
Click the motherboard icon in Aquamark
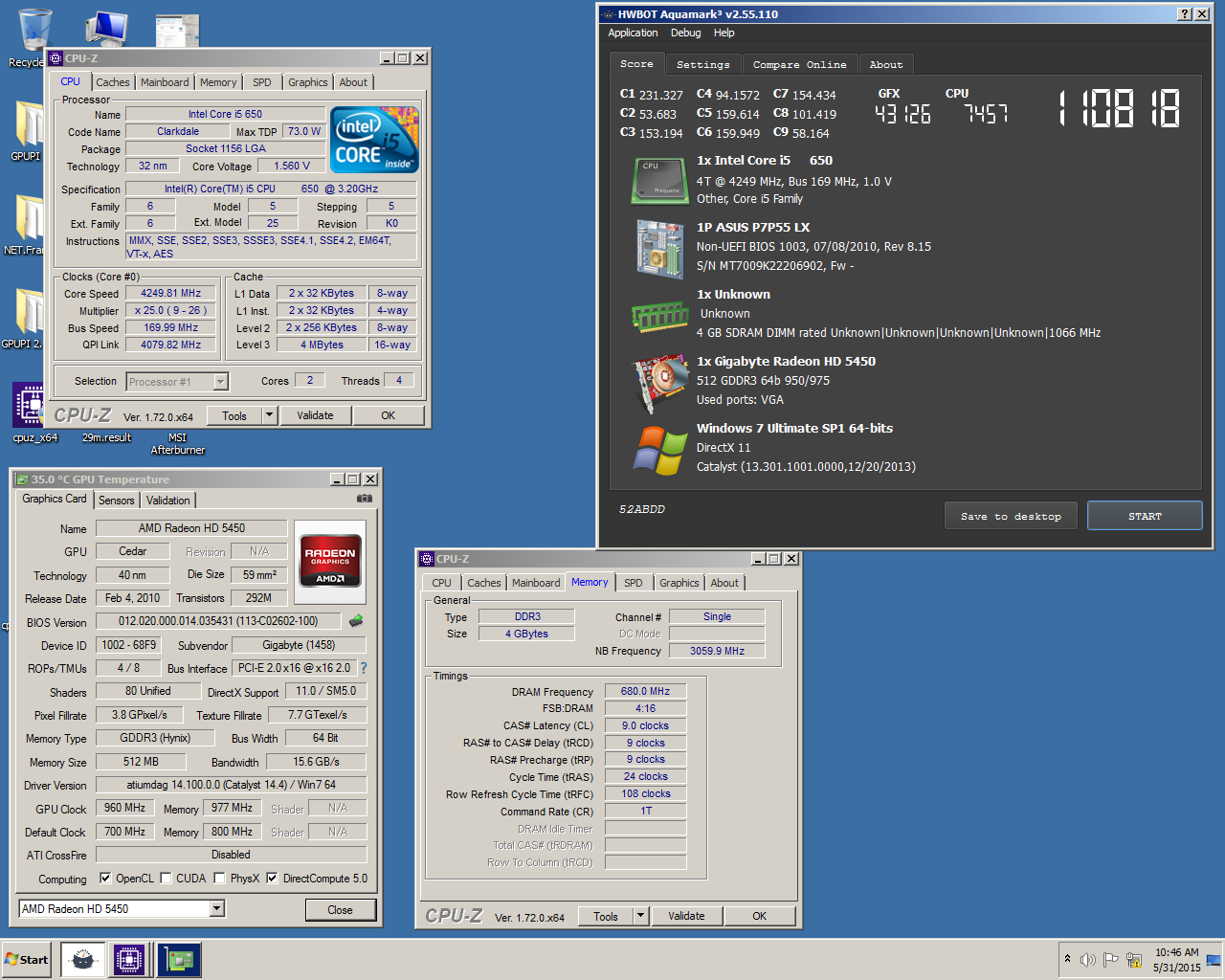click(659, 248)
